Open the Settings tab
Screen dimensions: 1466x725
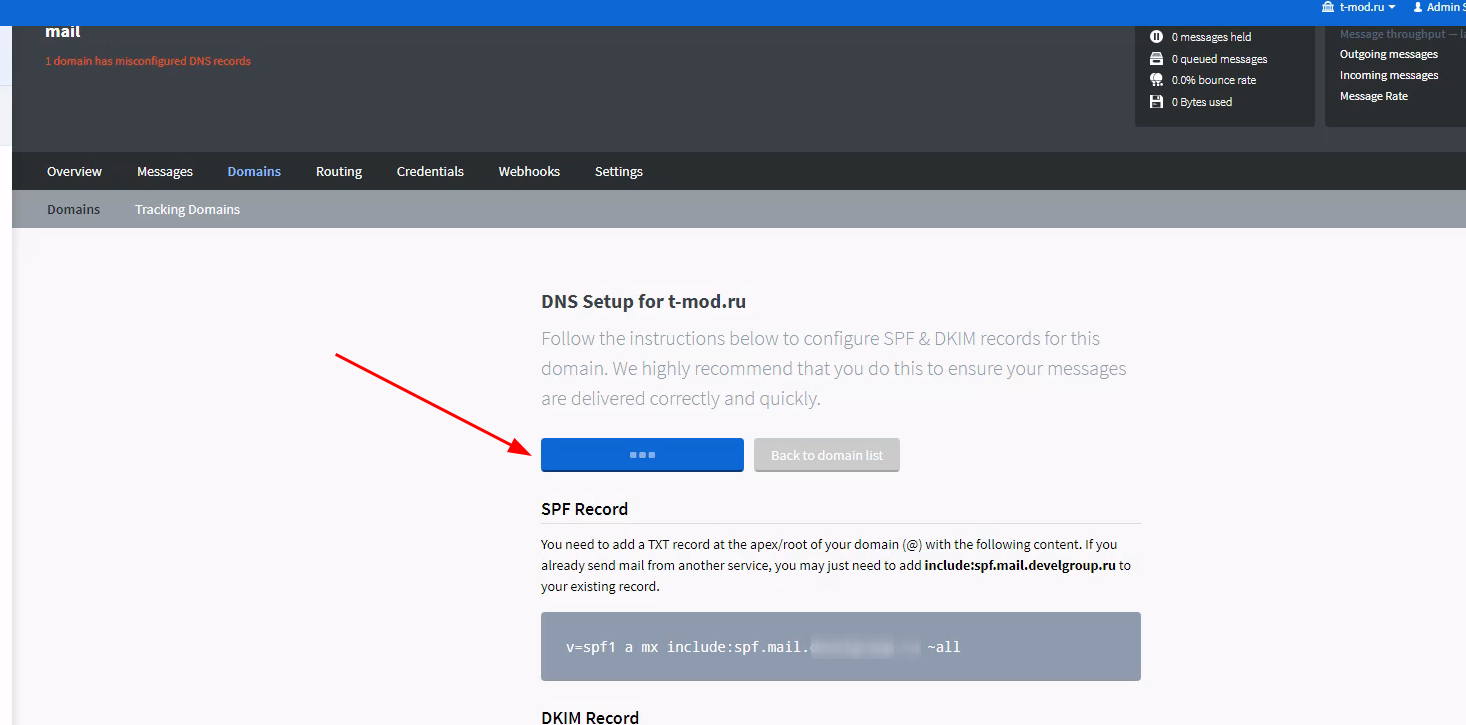618,170
